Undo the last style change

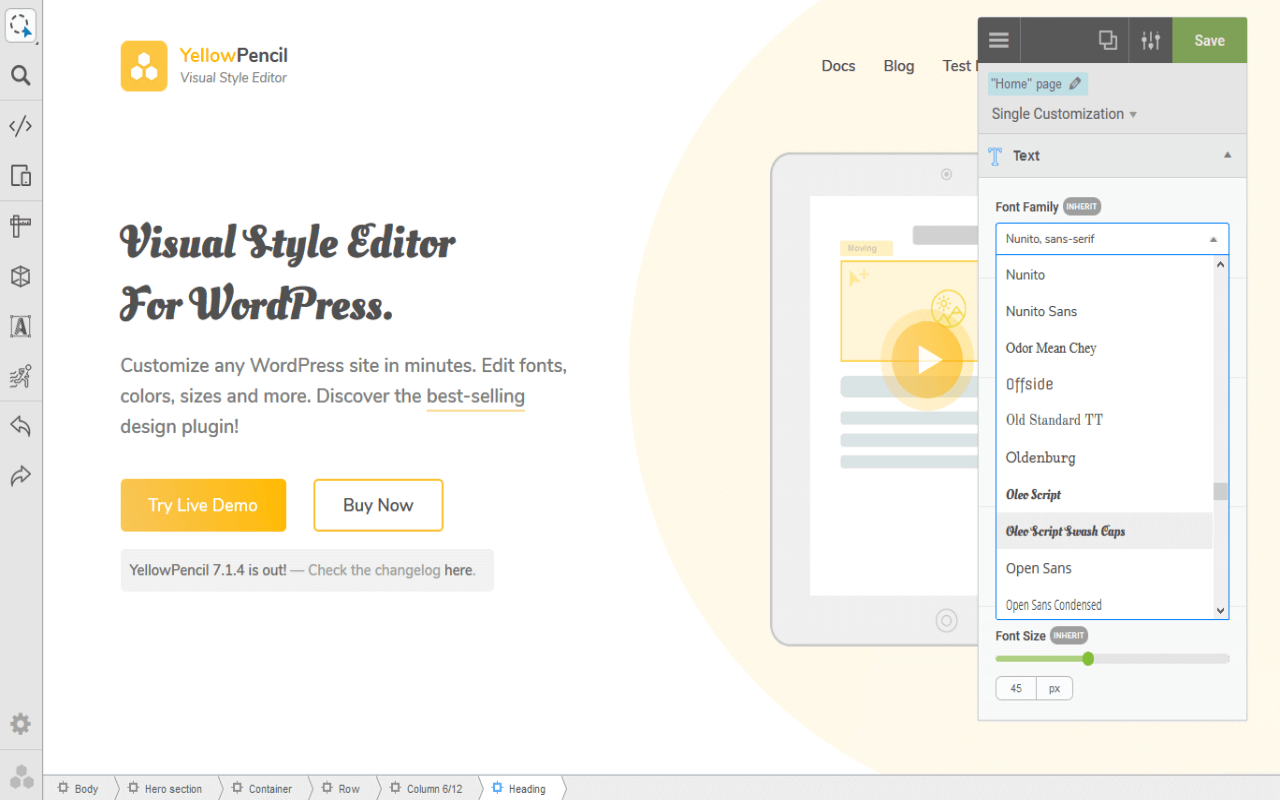tap(20, 426)
